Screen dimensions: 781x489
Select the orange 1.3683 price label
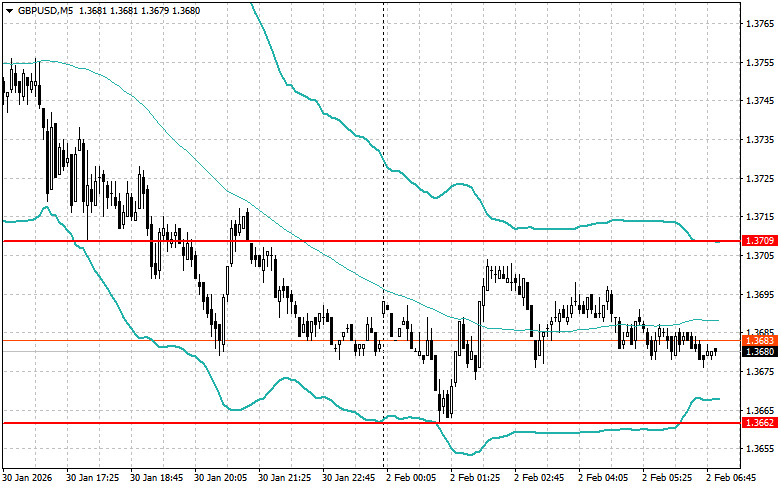coord(760,341)
